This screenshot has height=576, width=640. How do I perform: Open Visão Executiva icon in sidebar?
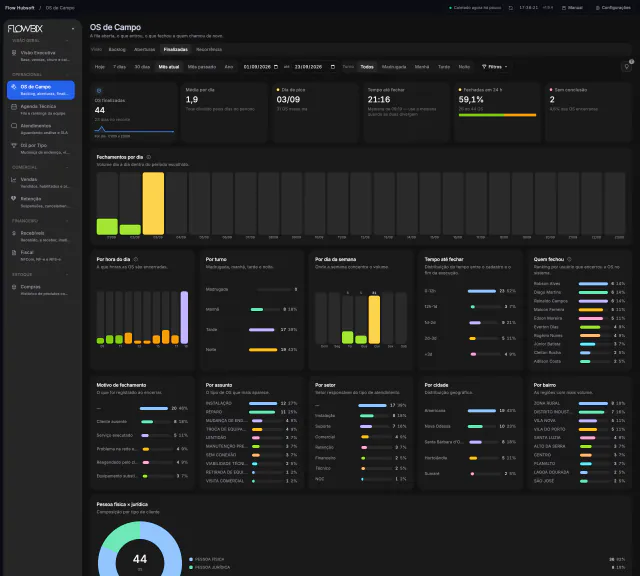coord(14,53)
